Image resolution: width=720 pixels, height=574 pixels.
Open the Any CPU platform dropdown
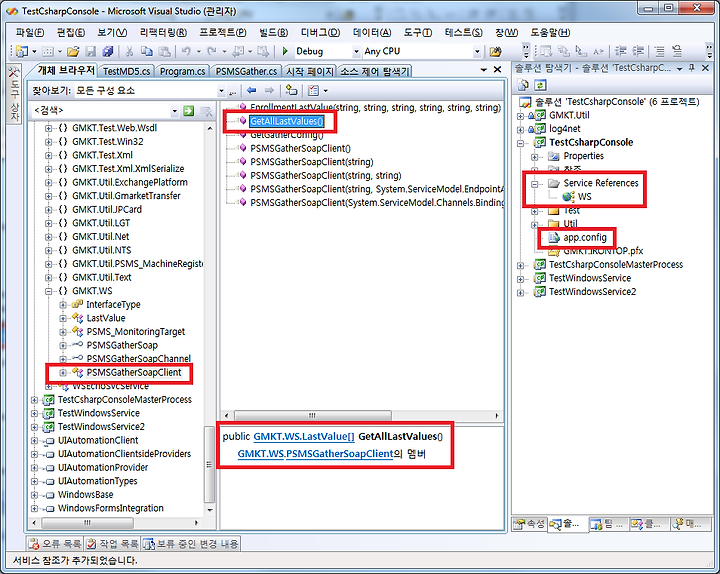coord(477,51)
